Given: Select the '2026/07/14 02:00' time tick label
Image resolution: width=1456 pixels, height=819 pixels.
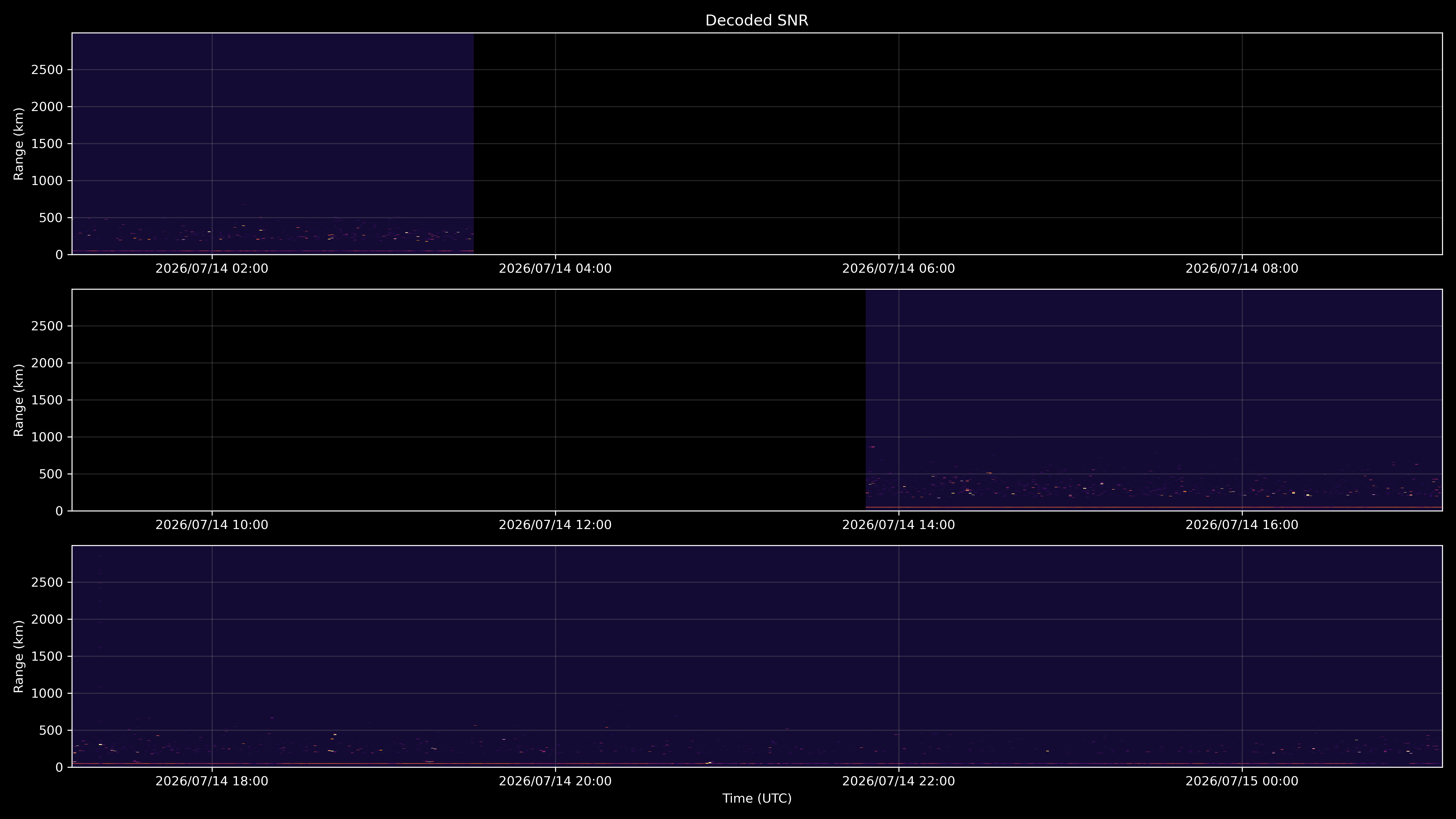Looking at the screenshot, I should pyautogui.click(x=212, y=268).
